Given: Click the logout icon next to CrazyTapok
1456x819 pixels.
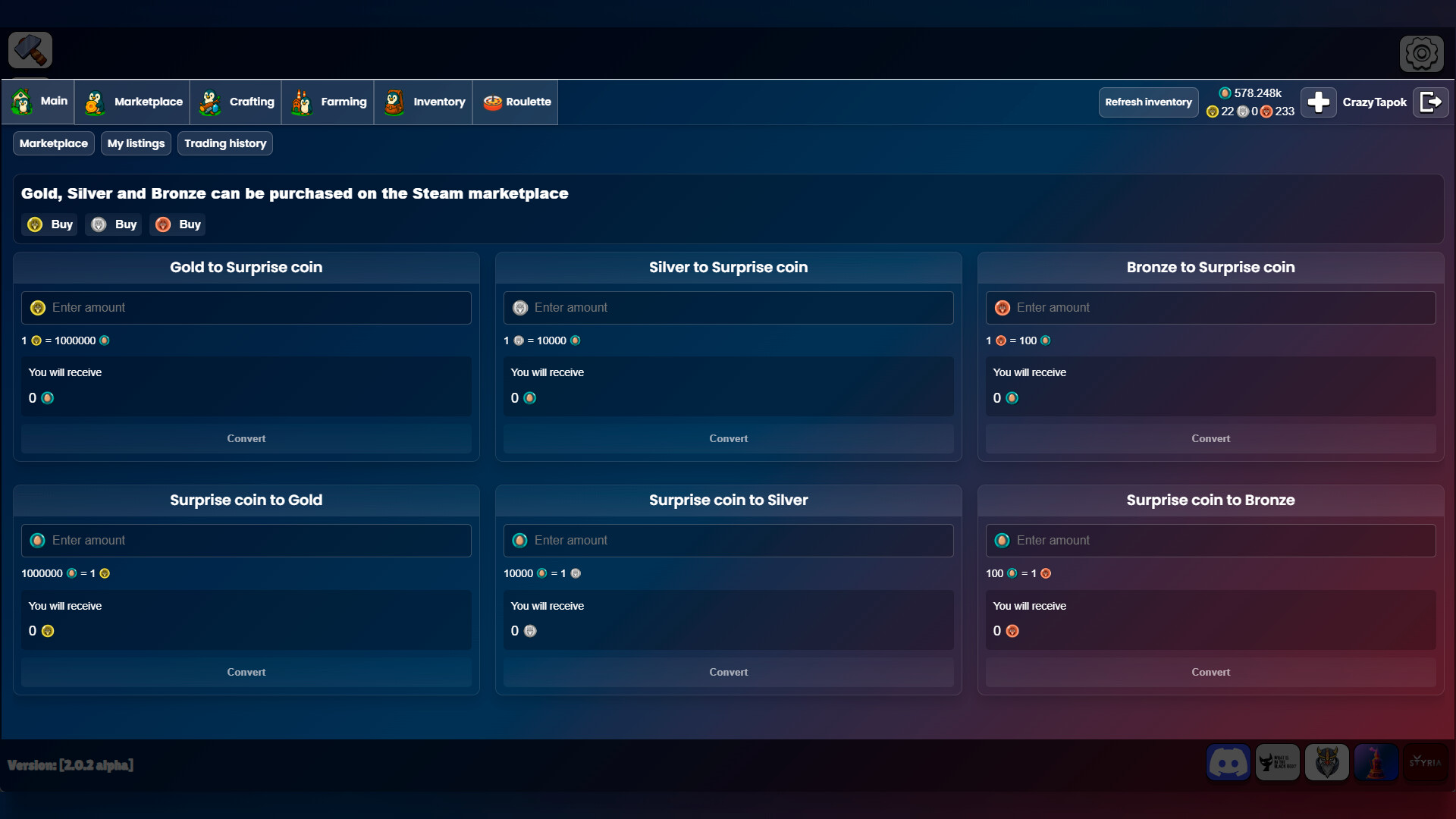Looking at the screenshot, I should (1430, 102).
